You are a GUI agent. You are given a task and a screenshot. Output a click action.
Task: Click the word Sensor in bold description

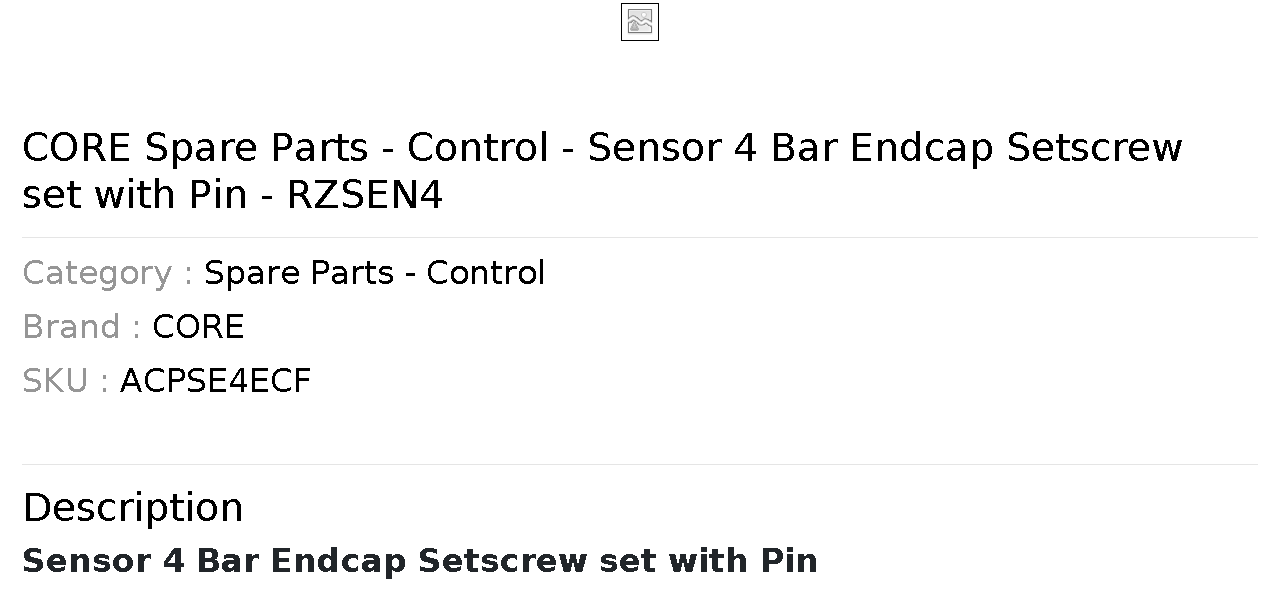point(85,561)
